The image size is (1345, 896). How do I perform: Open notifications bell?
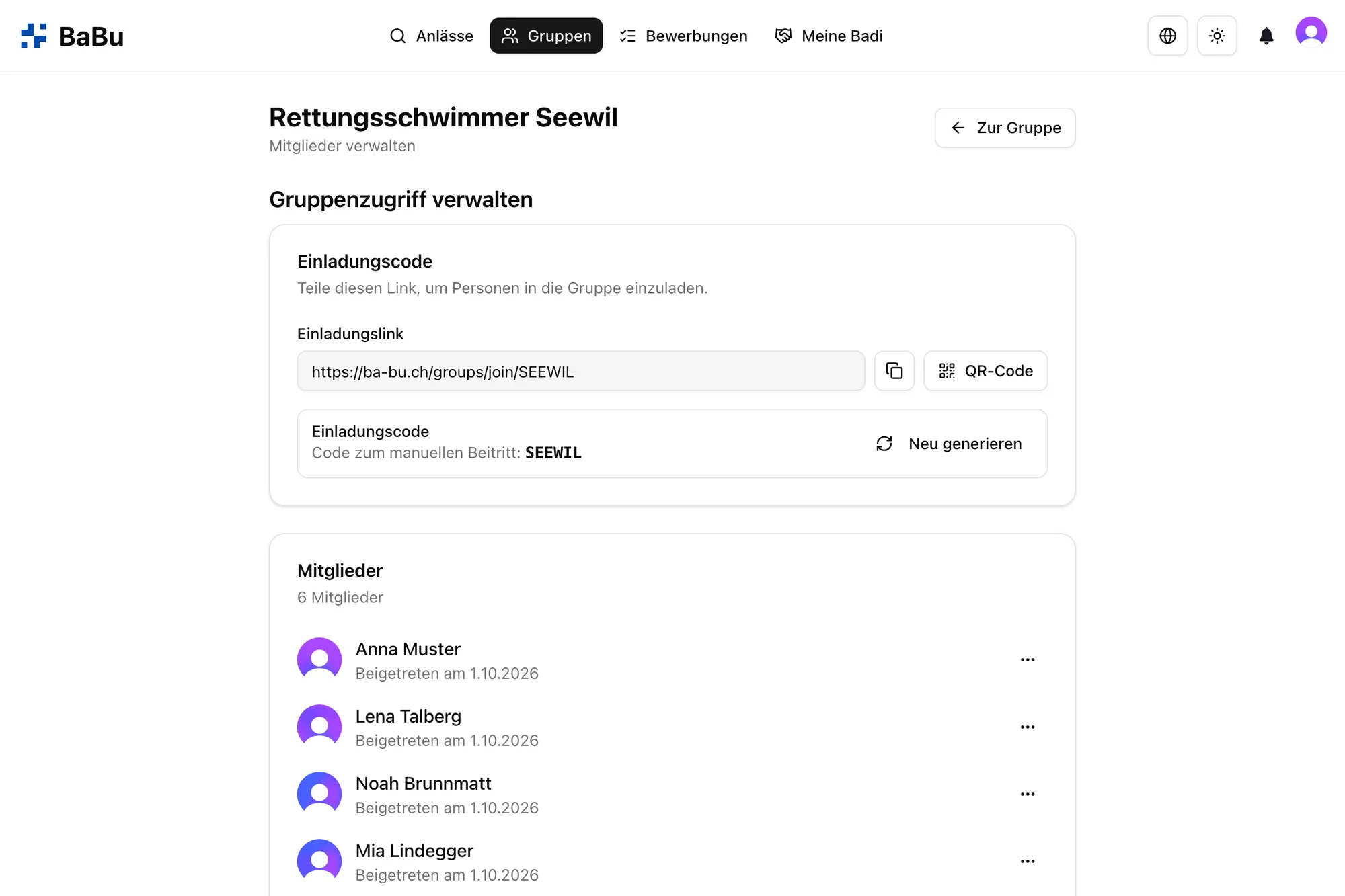[x=1266, y=36]
